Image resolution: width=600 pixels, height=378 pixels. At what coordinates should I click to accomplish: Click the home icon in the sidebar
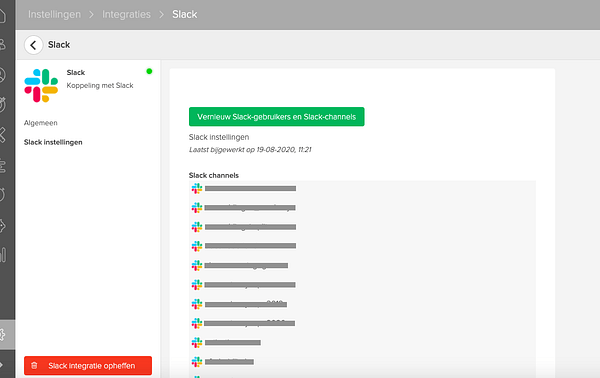click(2, 15)
